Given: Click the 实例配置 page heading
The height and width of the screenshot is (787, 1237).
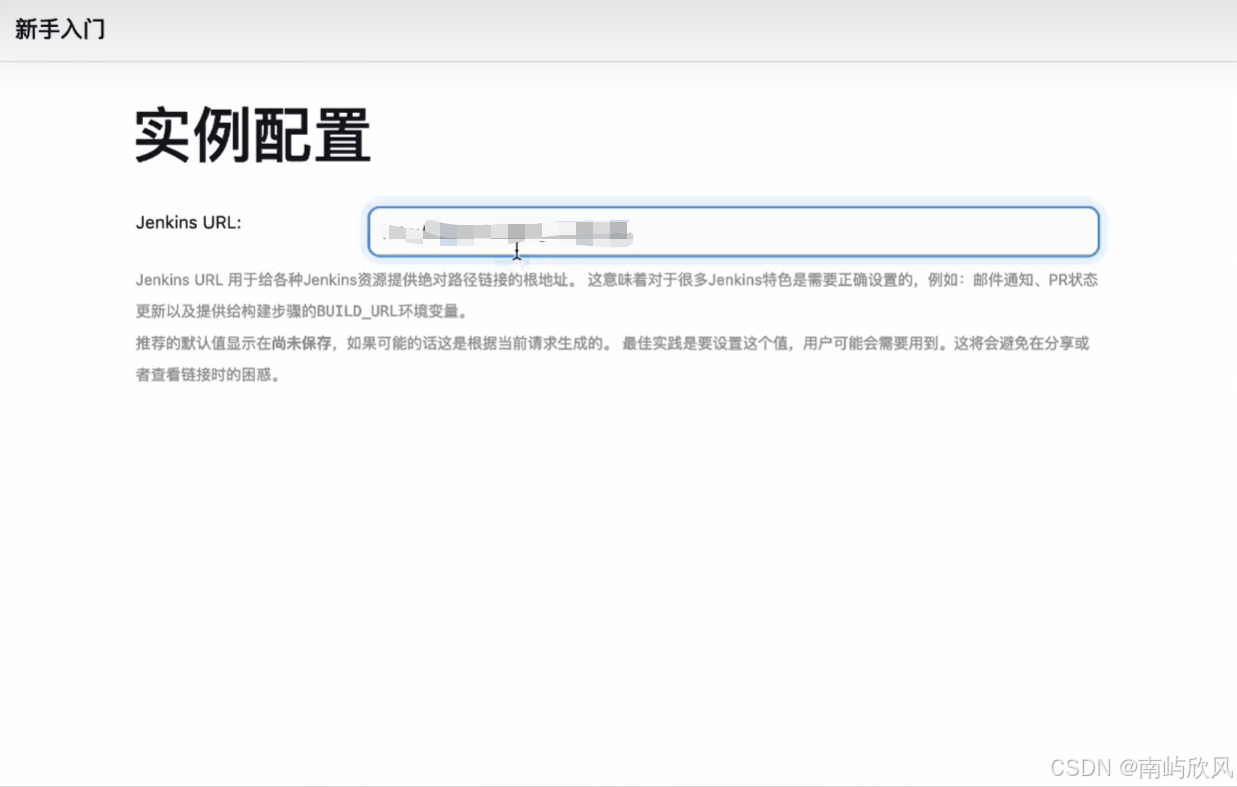Looking at the screenshot, I should [253, 135].
